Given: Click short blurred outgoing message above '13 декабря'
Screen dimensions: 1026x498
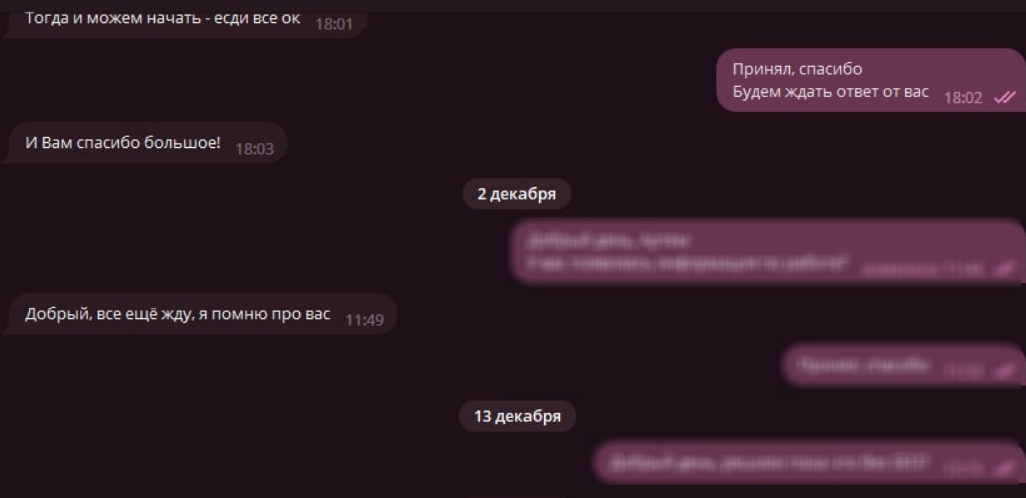Looking at the screenshot, I should pos(904,365).
